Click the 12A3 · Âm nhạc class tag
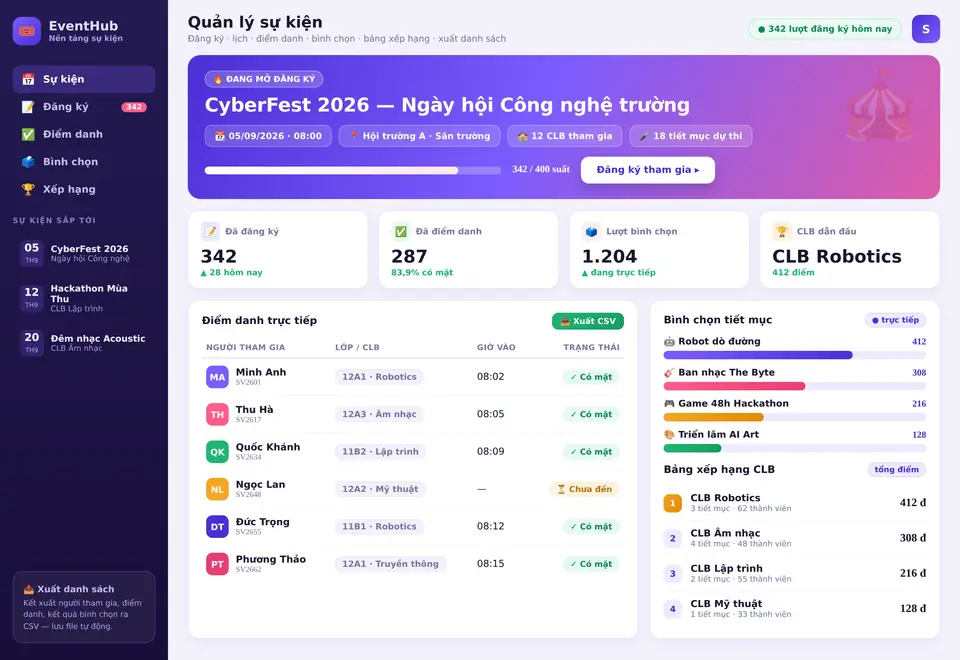Viewport: 960px width, 660px height. click(379, 414)
